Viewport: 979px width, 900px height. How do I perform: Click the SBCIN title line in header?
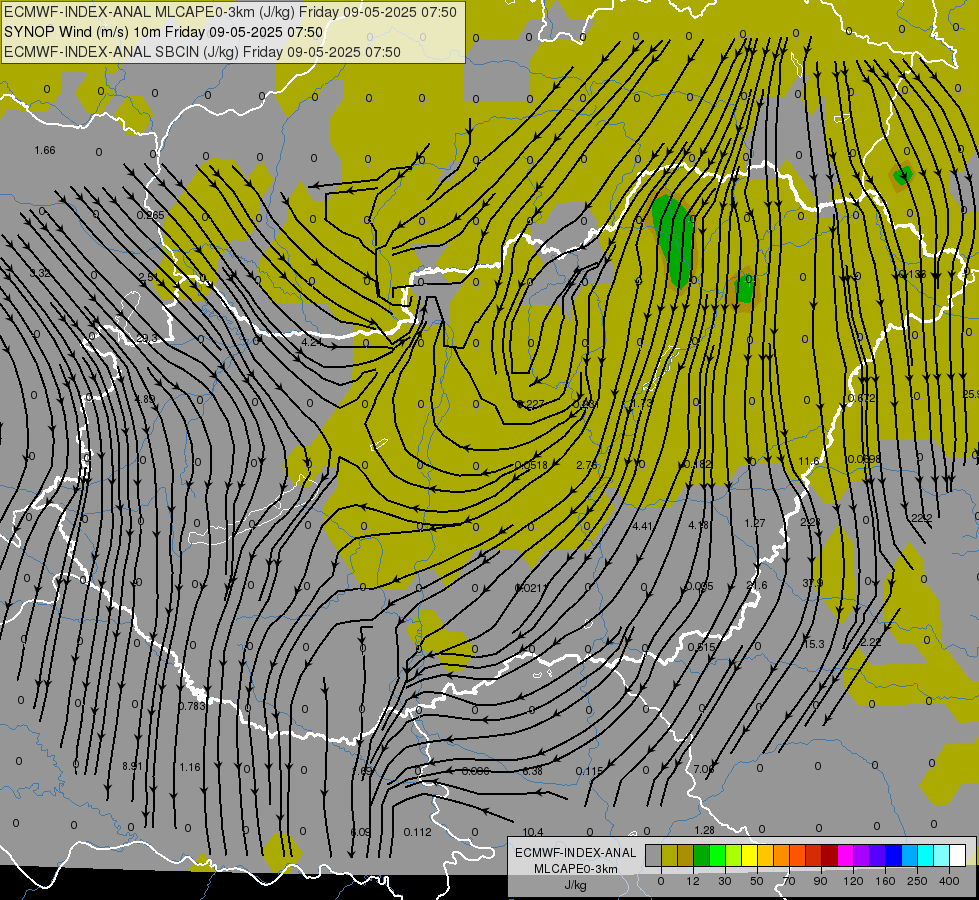click(202, 52)
